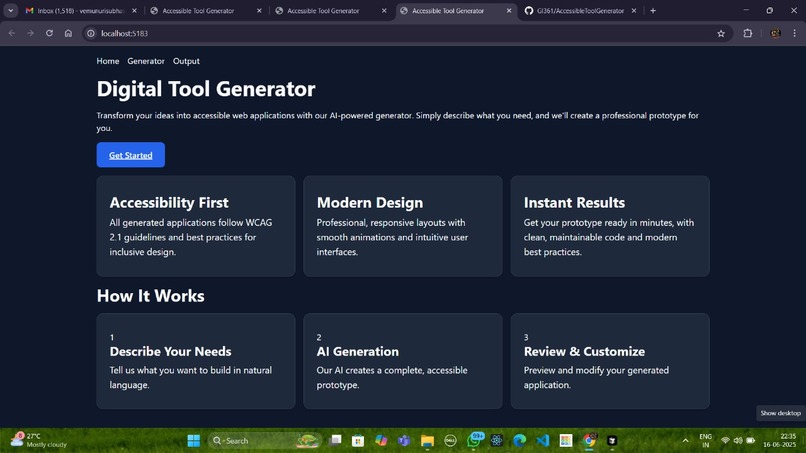Click the Describe Your Needs step title
The image size is (806, 453).
point(170,351)
